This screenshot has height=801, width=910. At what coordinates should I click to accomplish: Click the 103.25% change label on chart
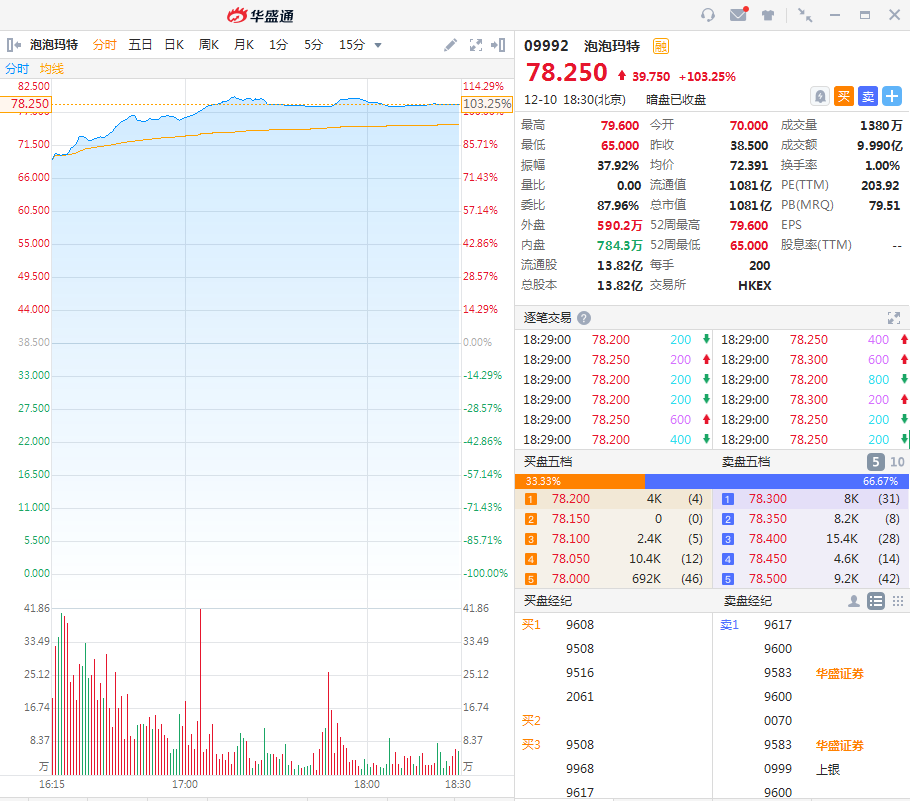click(x=487, y=104)
